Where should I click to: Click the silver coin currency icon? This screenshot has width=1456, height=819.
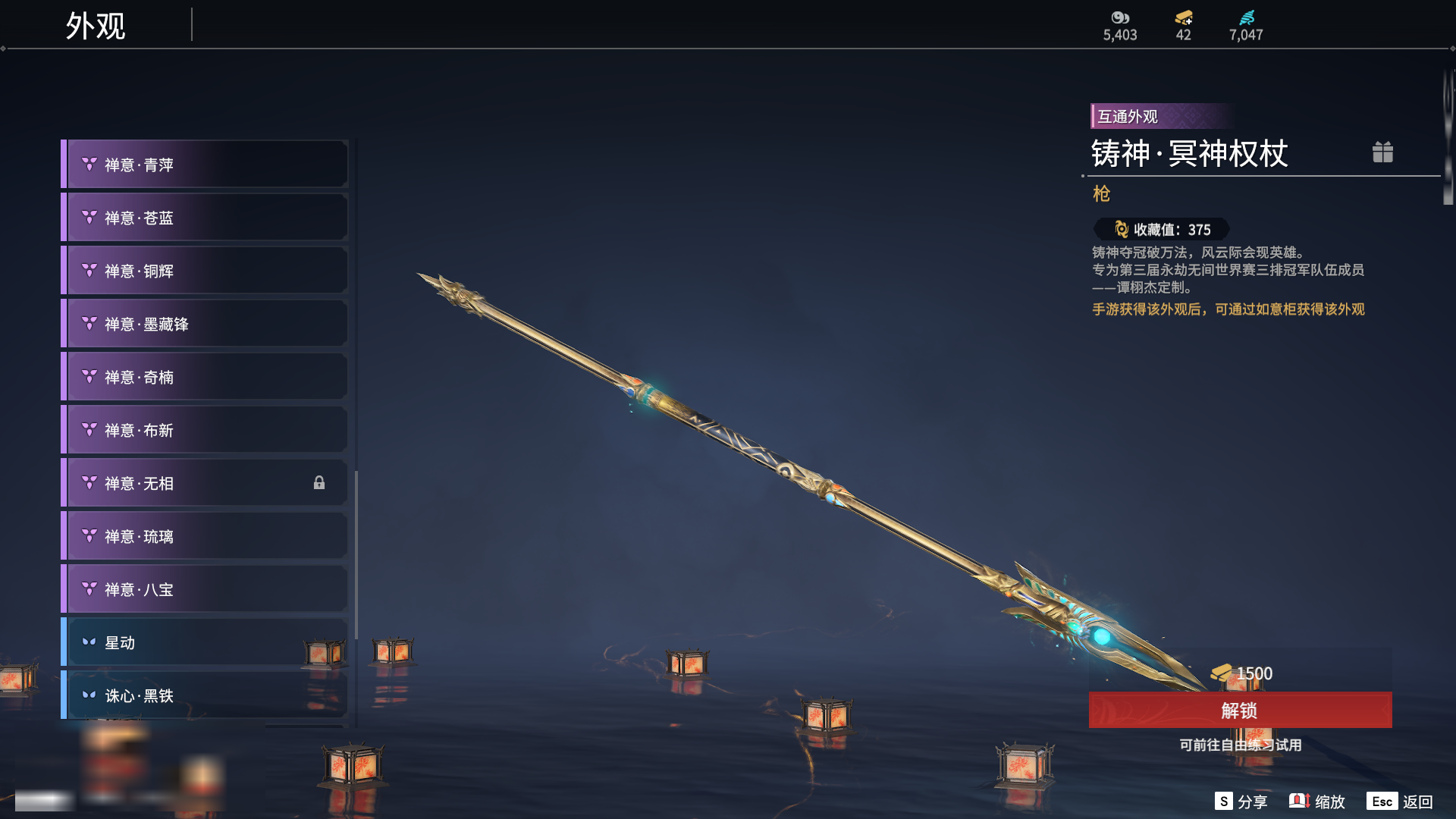pyautogui.click(x=1120, y=17)
